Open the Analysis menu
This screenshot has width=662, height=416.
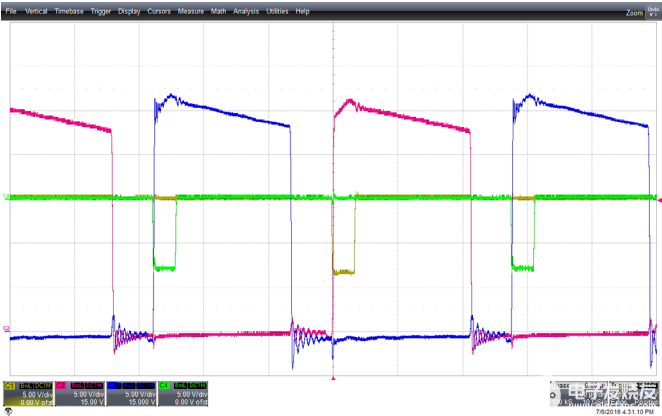pos(245,10)
